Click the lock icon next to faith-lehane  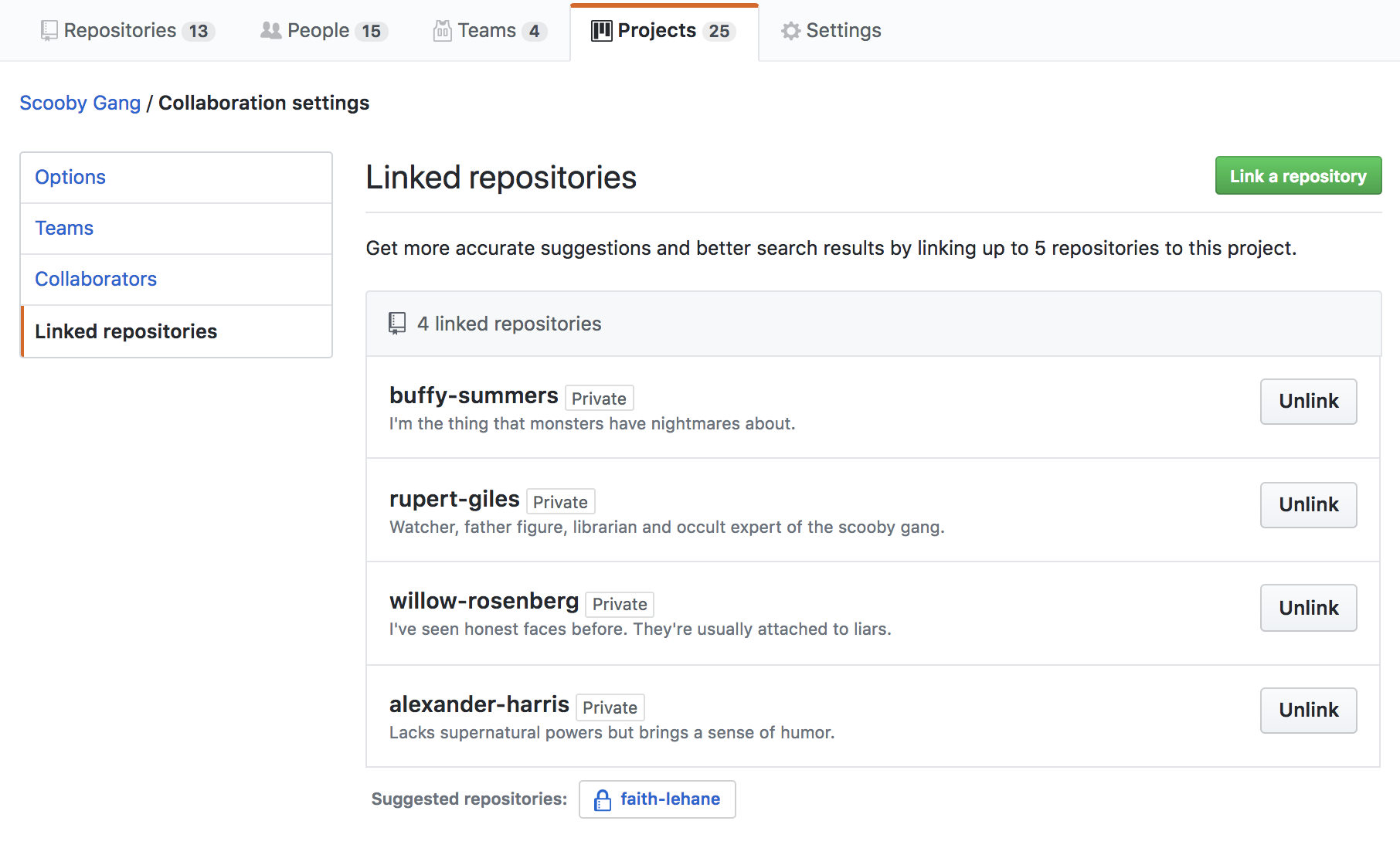tap(602, 800)
